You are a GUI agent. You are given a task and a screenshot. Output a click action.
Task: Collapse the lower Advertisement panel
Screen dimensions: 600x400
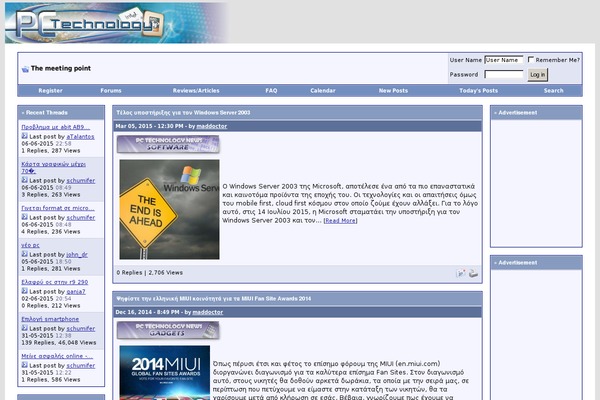(496, 263)
